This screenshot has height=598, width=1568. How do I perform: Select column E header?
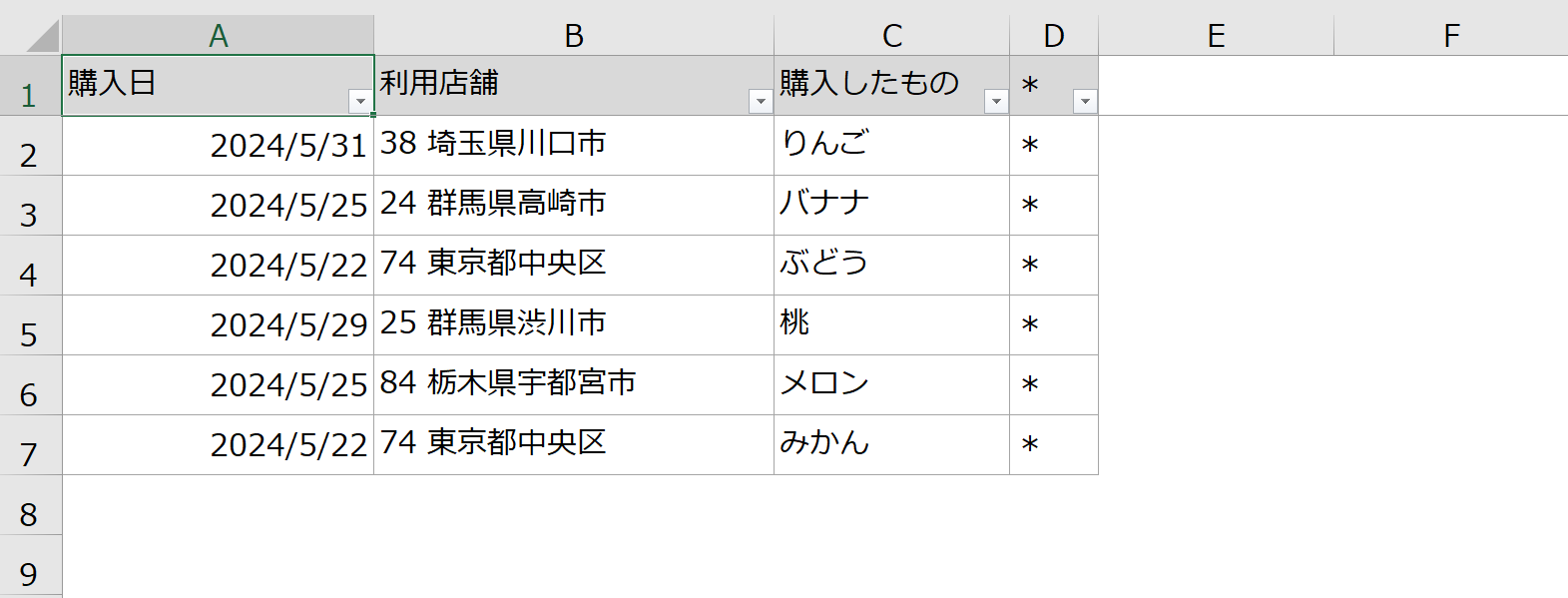click(x=1216, y=36)
